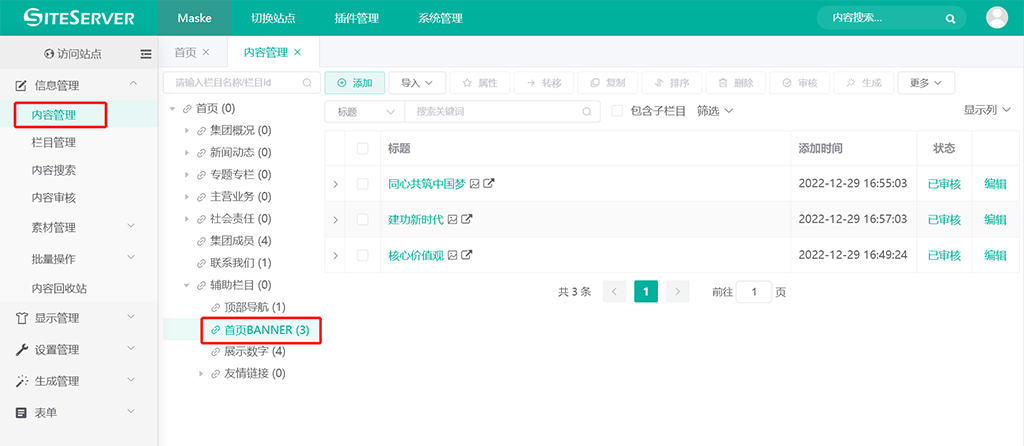Select the checkbox for the 核心价值观 row
Screen dimensions: 1024x446
[363, 255]
